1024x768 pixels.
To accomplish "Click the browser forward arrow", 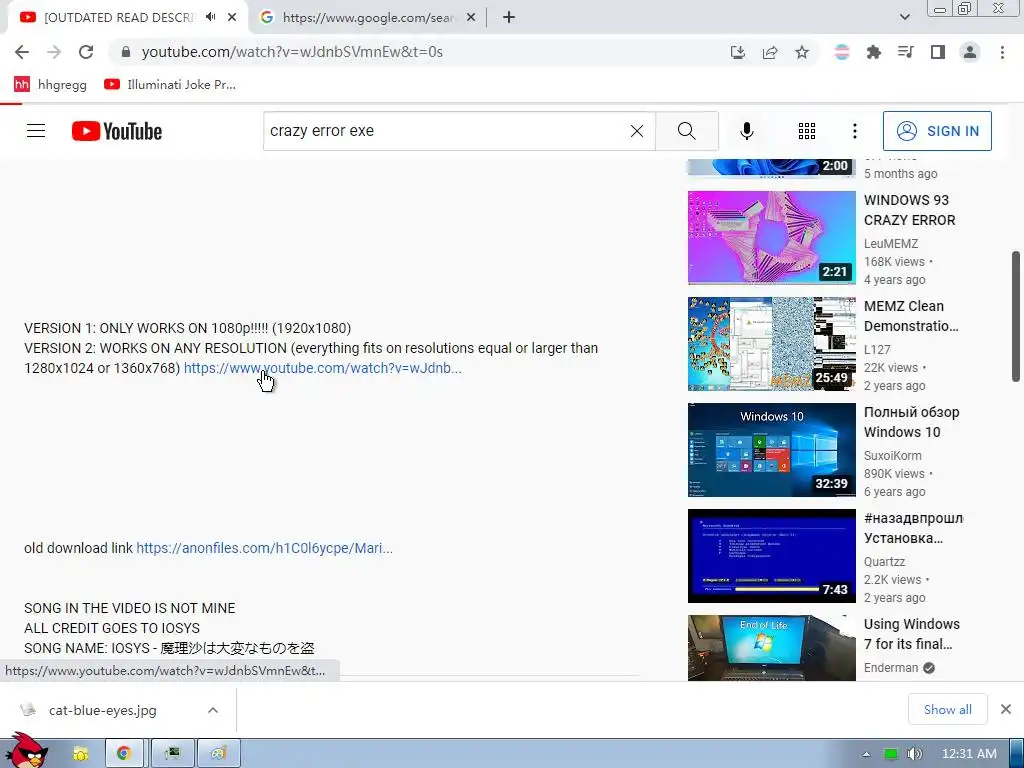I will pos(54,52).
